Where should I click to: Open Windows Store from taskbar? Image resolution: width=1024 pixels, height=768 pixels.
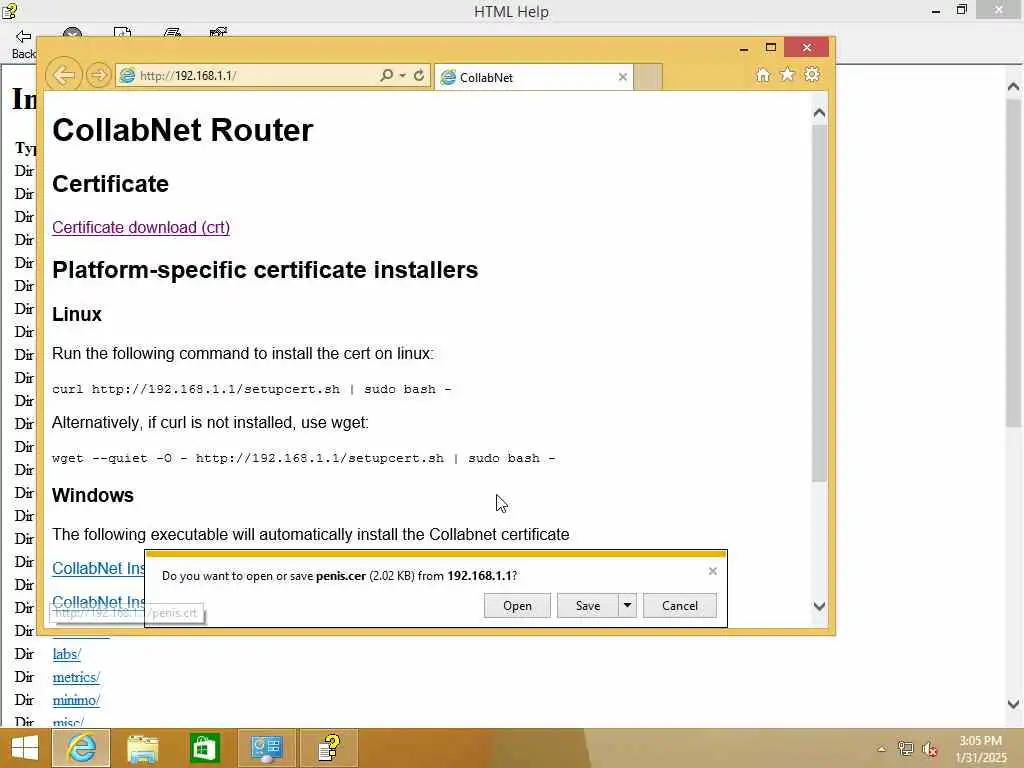click(204, 748)
